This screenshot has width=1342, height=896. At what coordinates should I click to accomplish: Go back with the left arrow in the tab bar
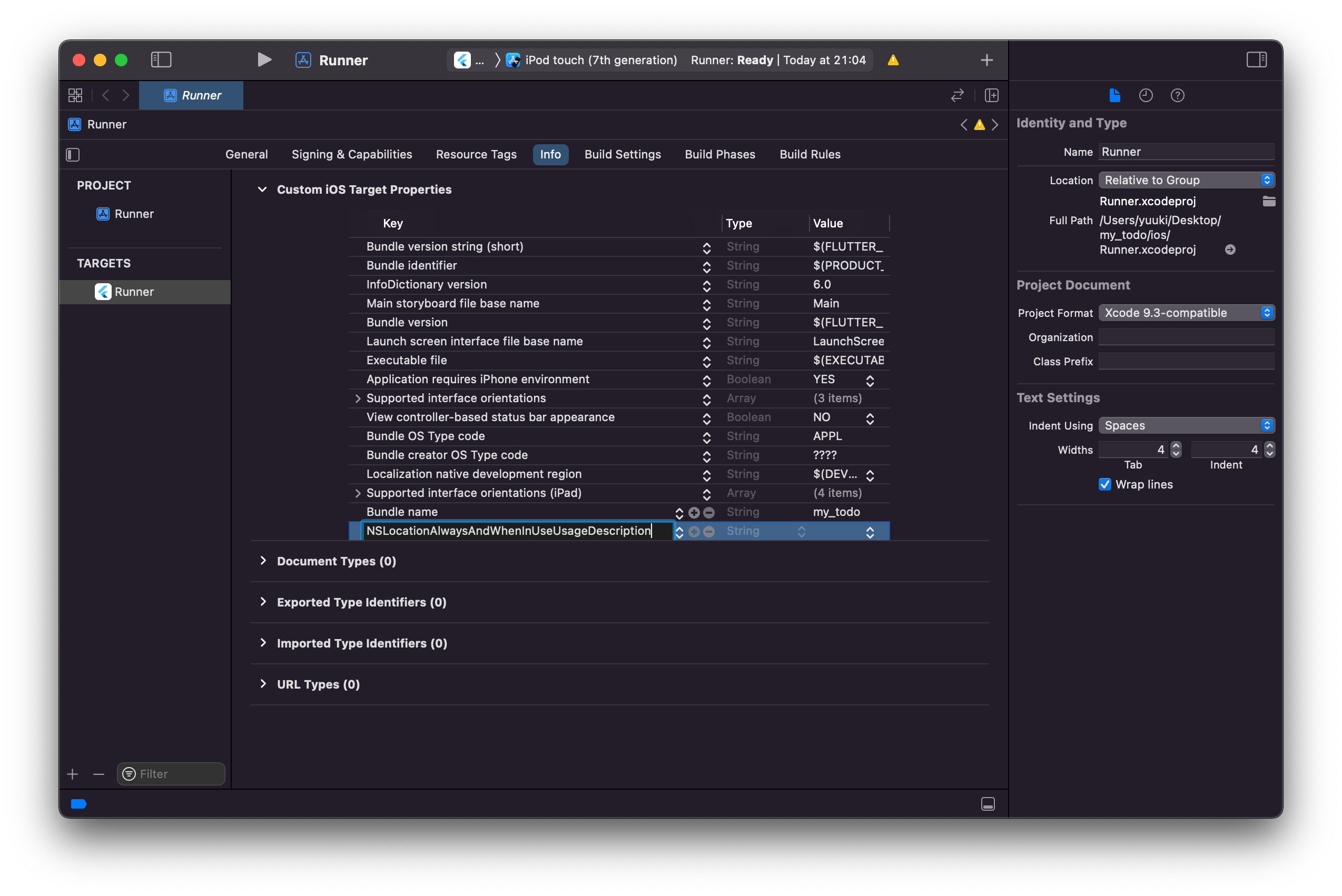[x=105, y=95]
